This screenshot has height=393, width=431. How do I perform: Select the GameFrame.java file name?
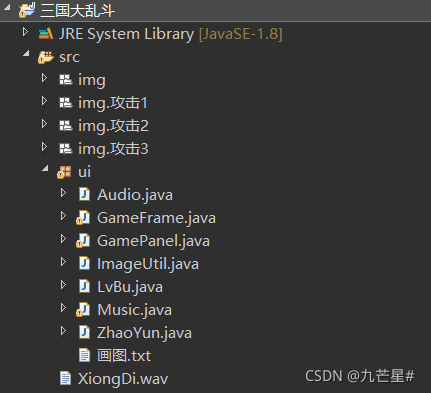click(x=156, y=218)
